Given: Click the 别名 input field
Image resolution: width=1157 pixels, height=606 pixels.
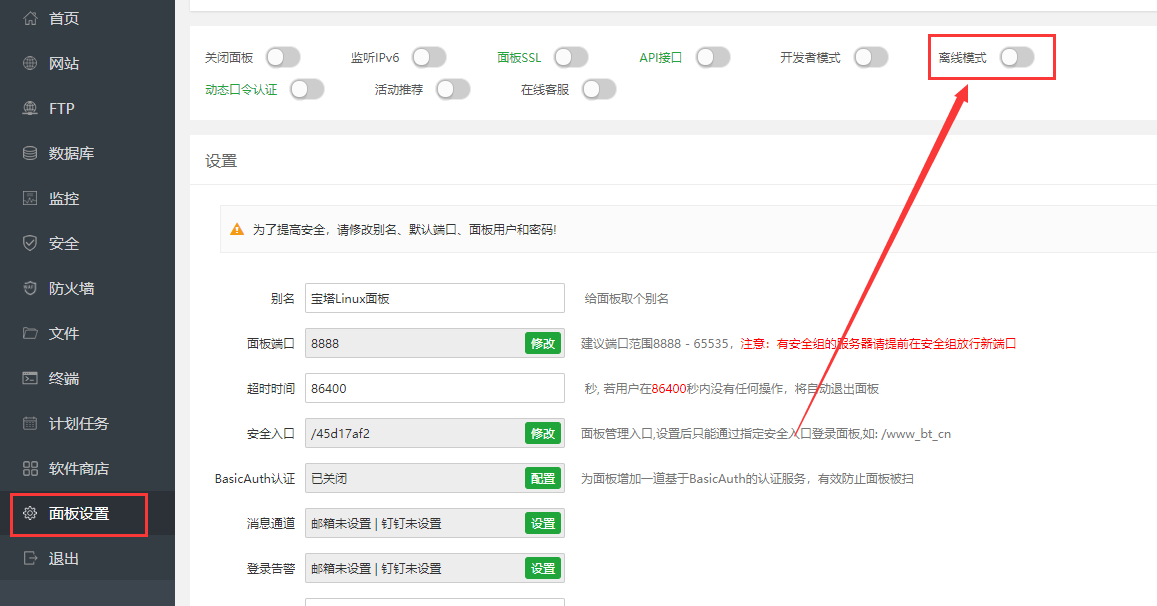Looking at the screenshot, I should click(x=434, y=298).
